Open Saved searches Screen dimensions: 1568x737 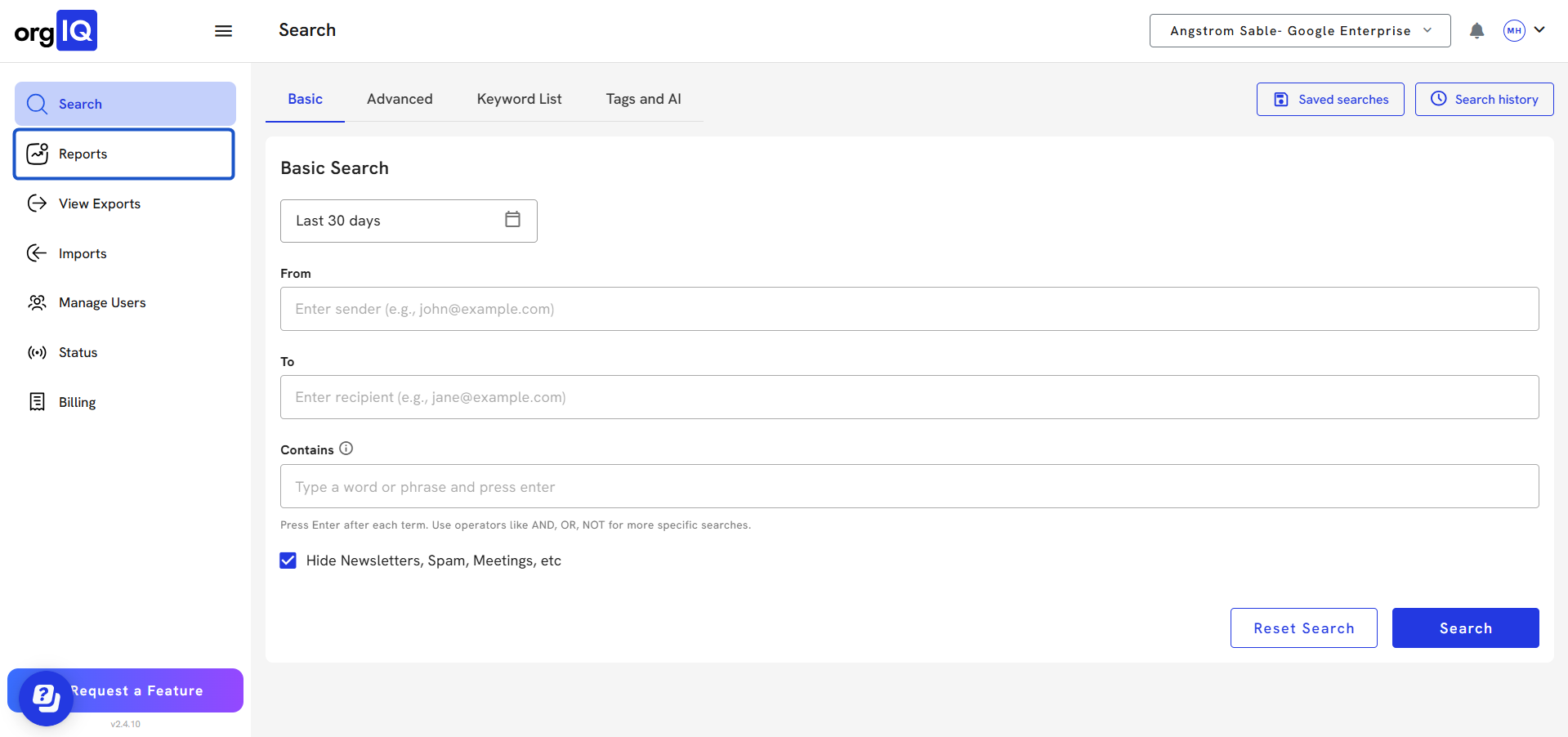[1329, 100]
